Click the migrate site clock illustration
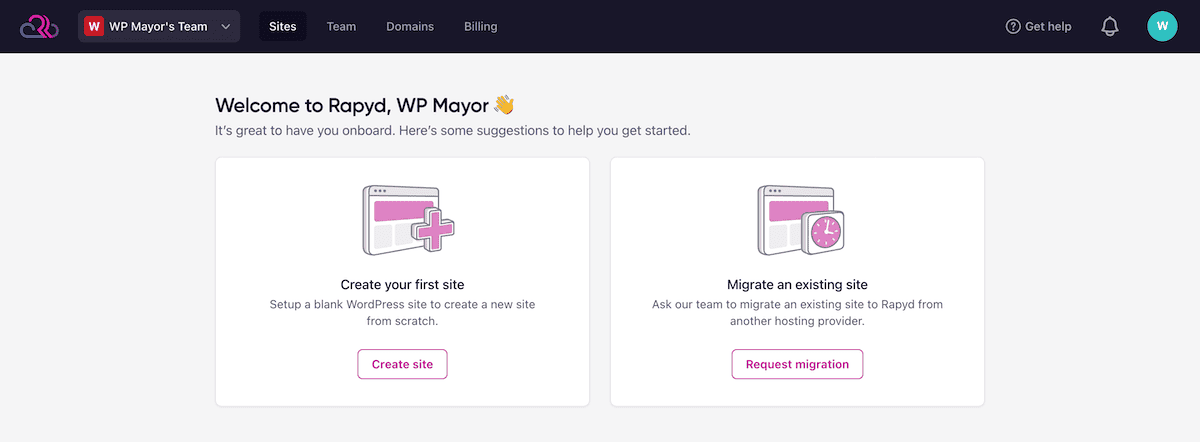Screen dimensions: 1200x442 pyautogui.click(x=799, y=219)
